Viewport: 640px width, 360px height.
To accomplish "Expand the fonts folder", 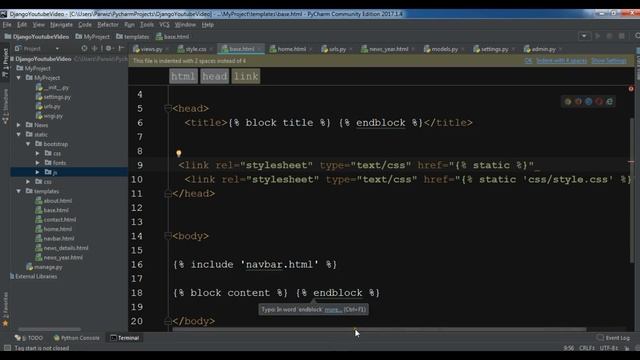I will tap(38, 163).
